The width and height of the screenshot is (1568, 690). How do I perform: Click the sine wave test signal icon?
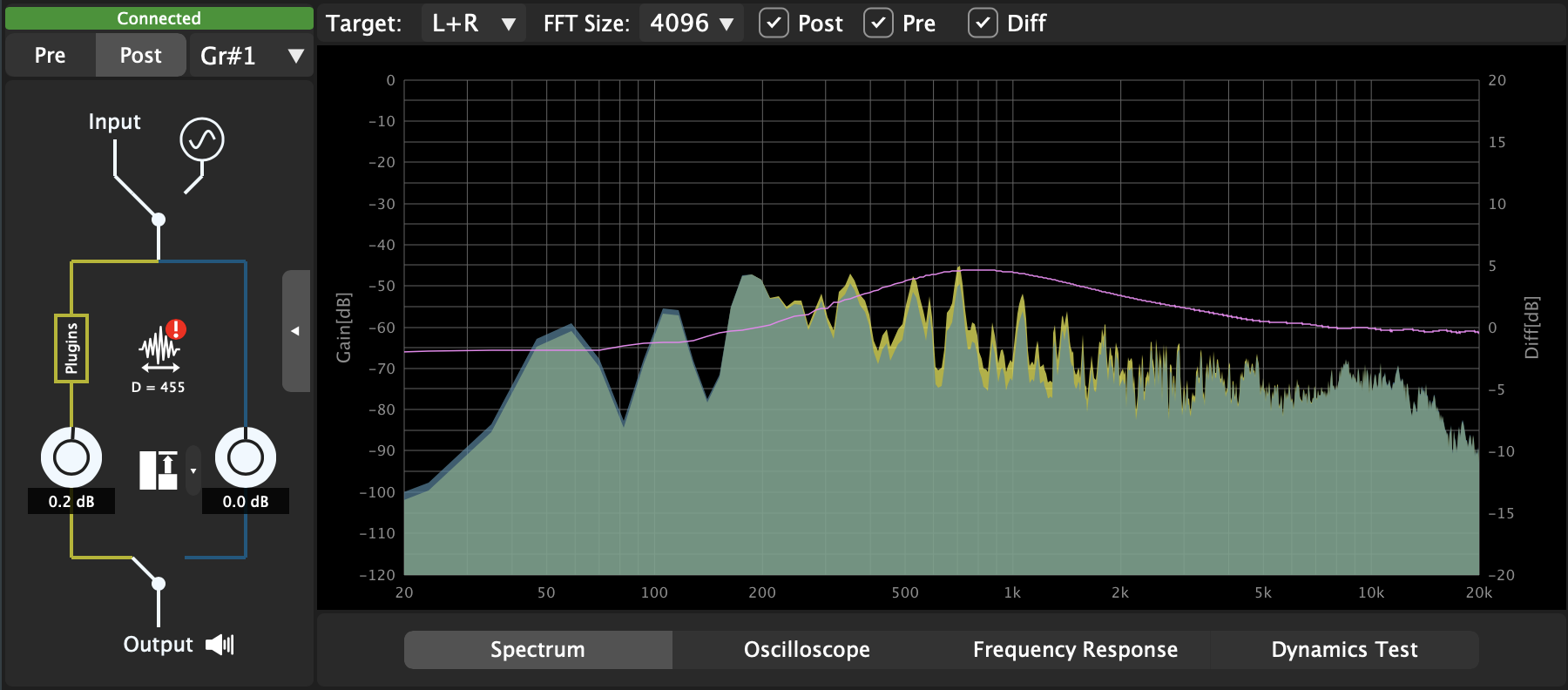[x=202, y=139]
